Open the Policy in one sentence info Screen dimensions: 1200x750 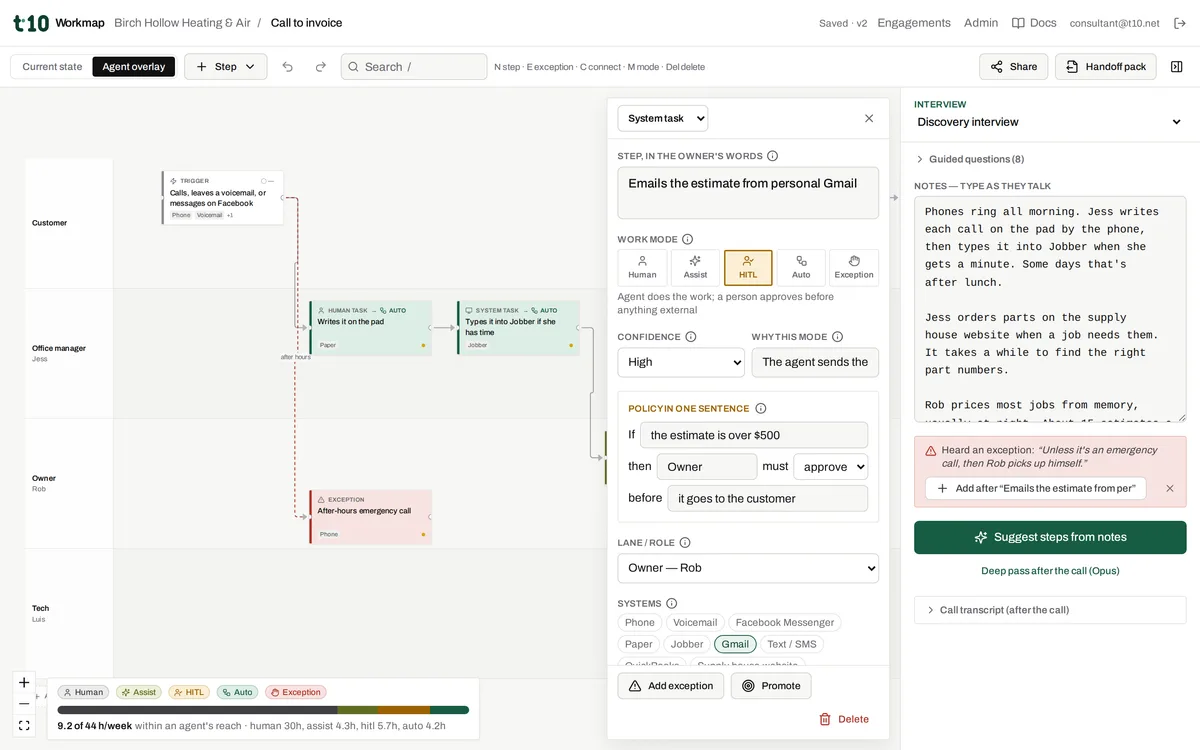click(760, 408)
